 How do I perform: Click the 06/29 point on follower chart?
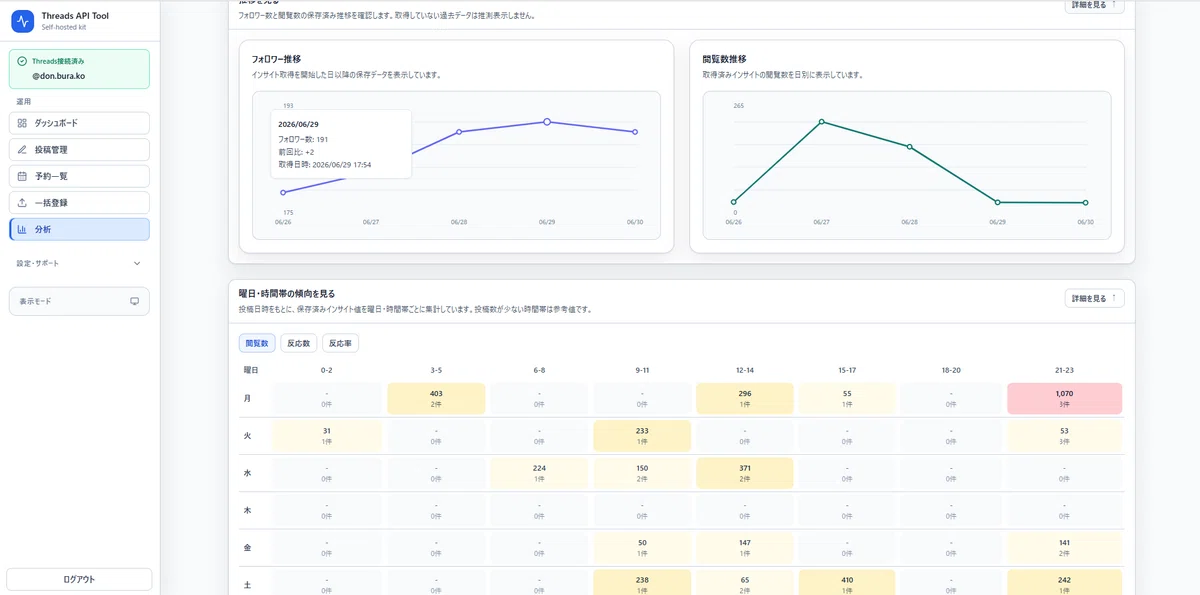[547, 122]
